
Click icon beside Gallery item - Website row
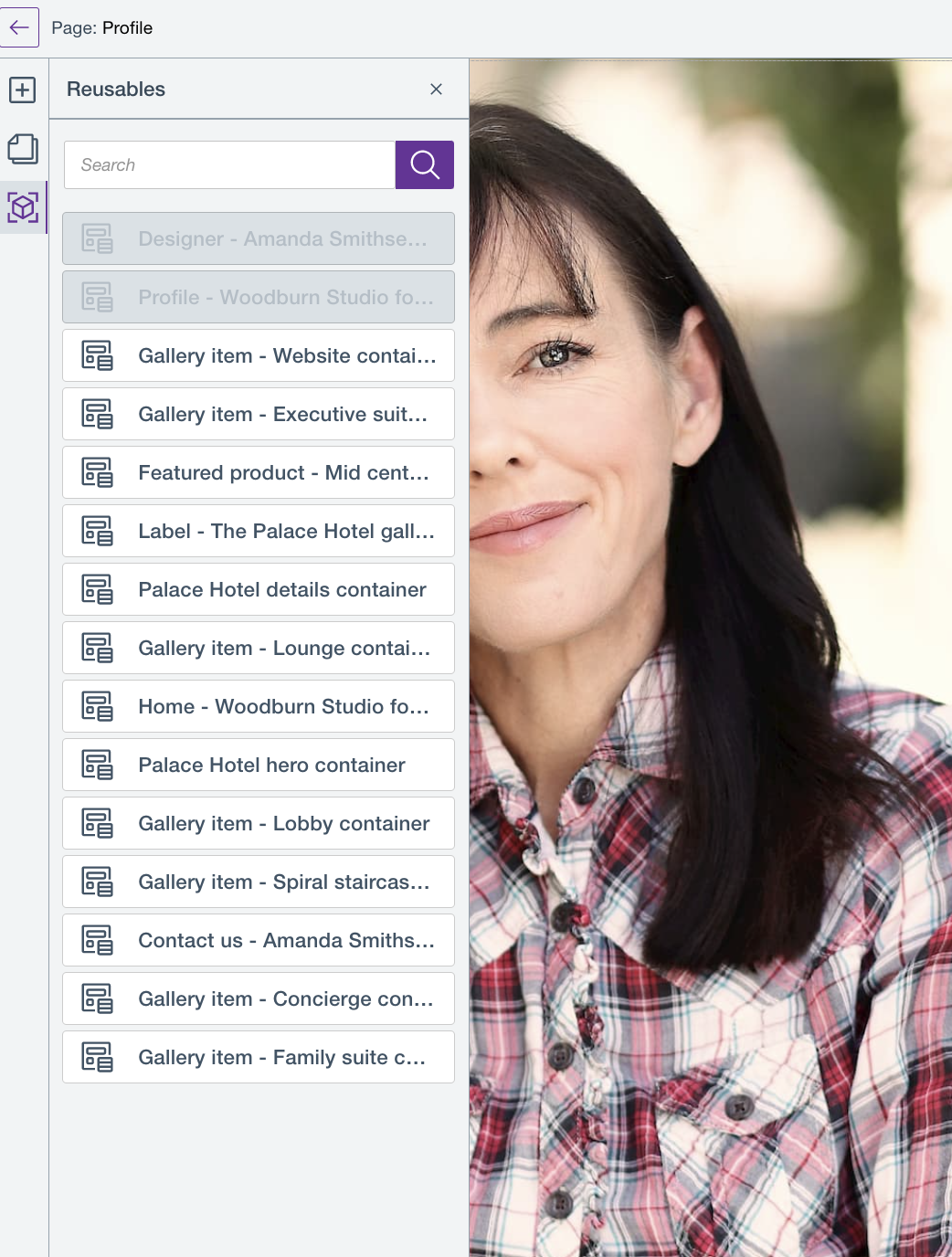coord(98,355)
